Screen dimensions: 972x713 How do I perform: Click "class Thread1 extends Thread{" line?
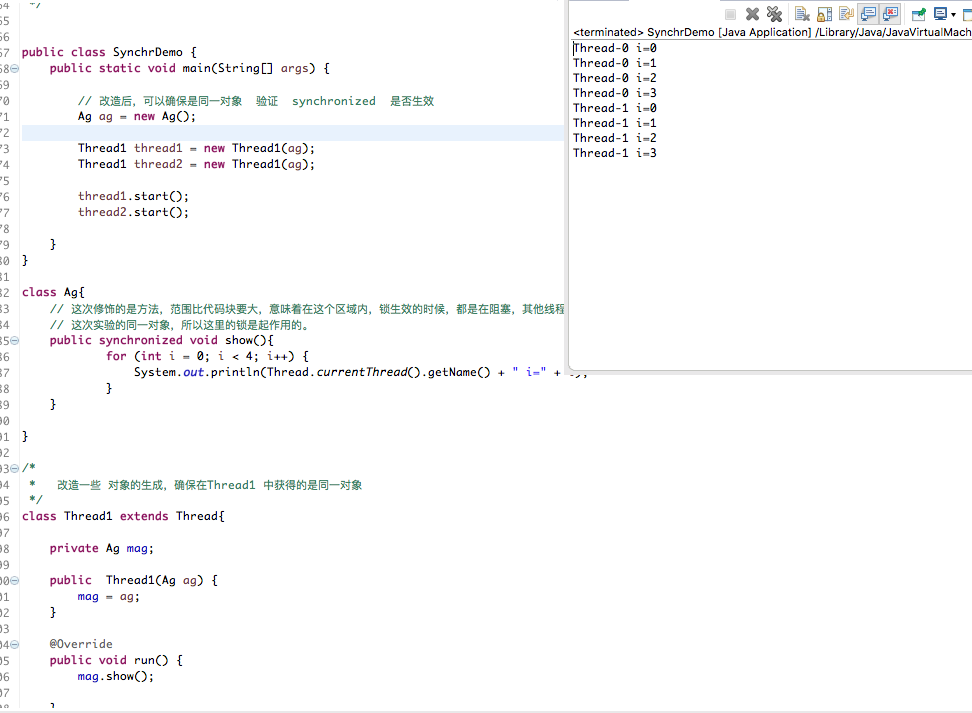(123, 516)
